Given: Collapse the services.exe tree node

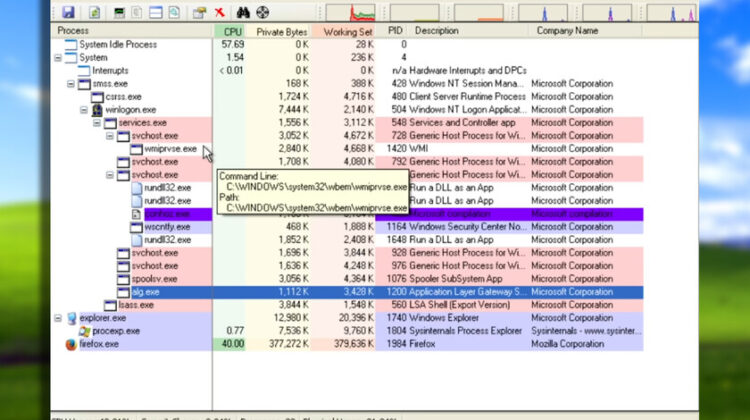Looking at the screenshot, I should point(97,123).
